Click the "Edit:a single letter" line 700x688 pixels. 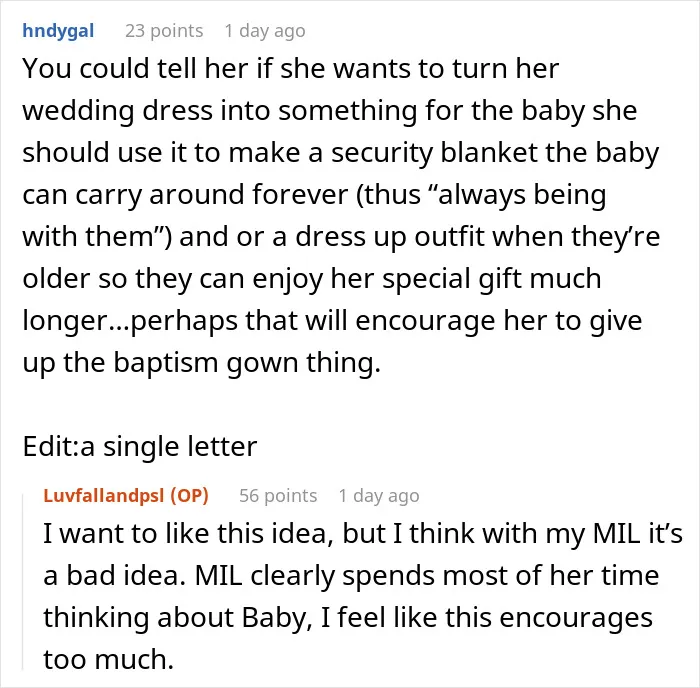click(140, 446)
